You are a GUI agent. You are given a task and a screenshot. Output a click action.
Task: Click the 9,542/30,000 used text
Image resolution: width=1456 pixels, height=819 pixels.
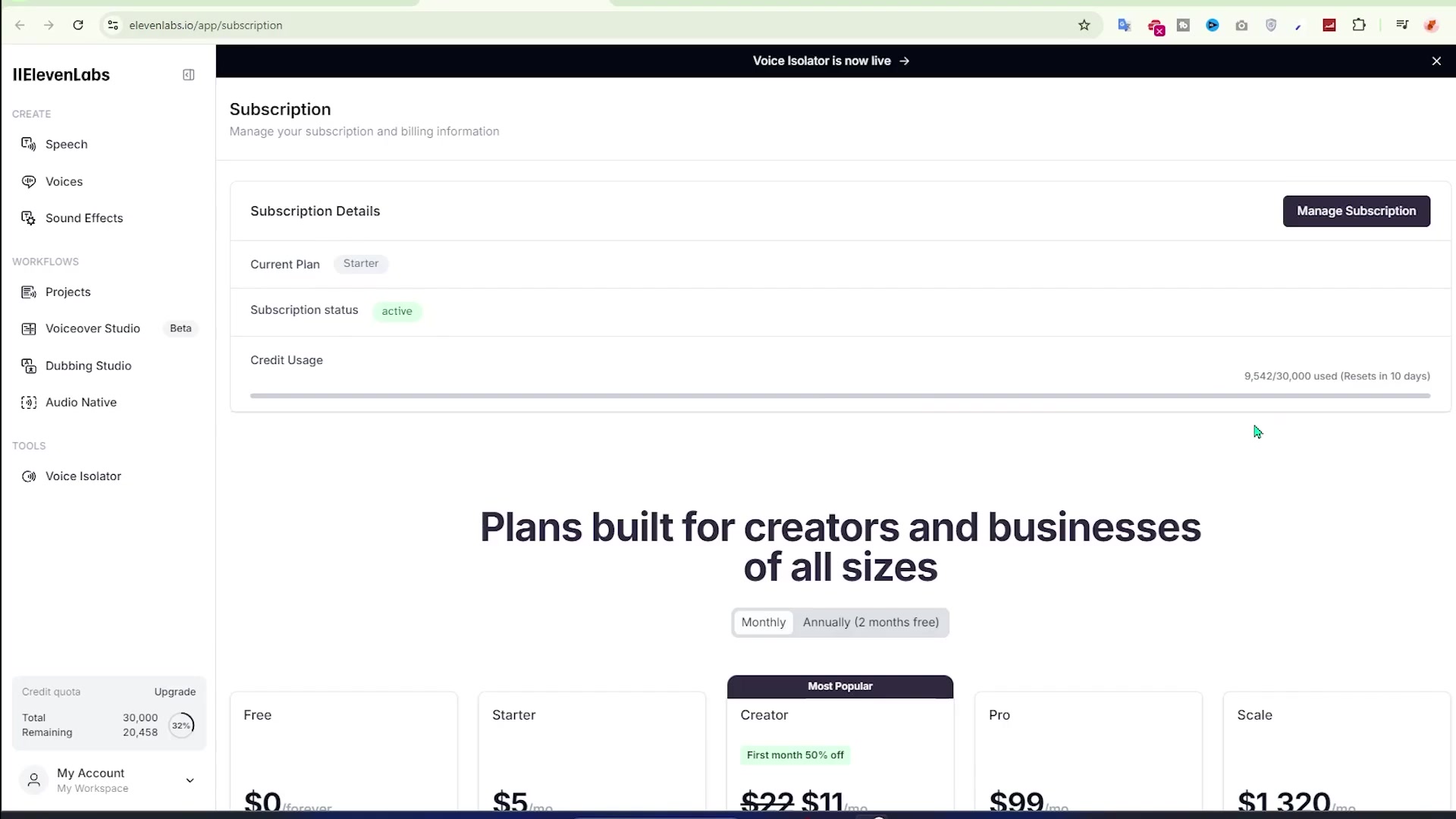(1291, 376)
